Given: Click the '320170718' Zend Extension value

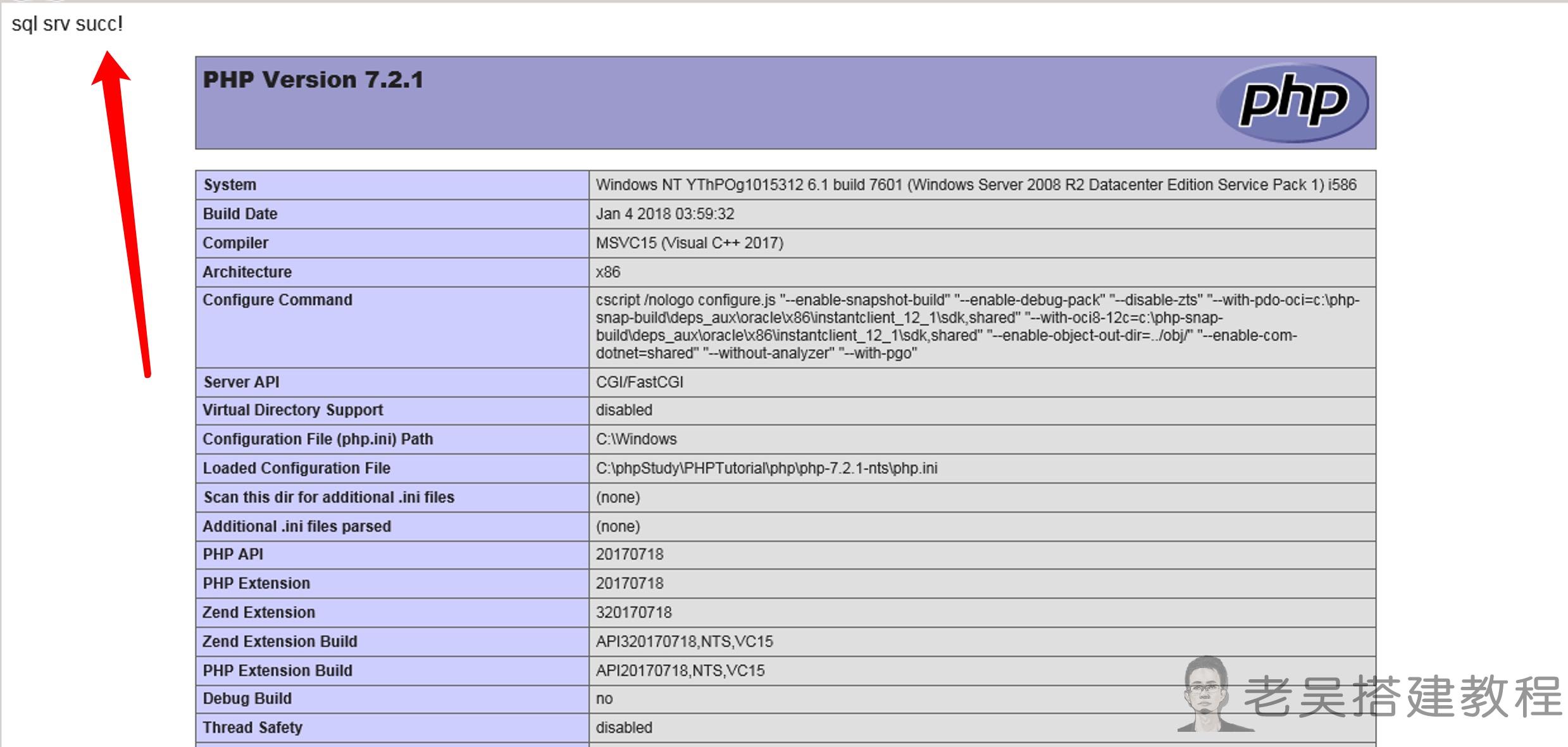Looking at the screenshot, I should click(633, 613).
